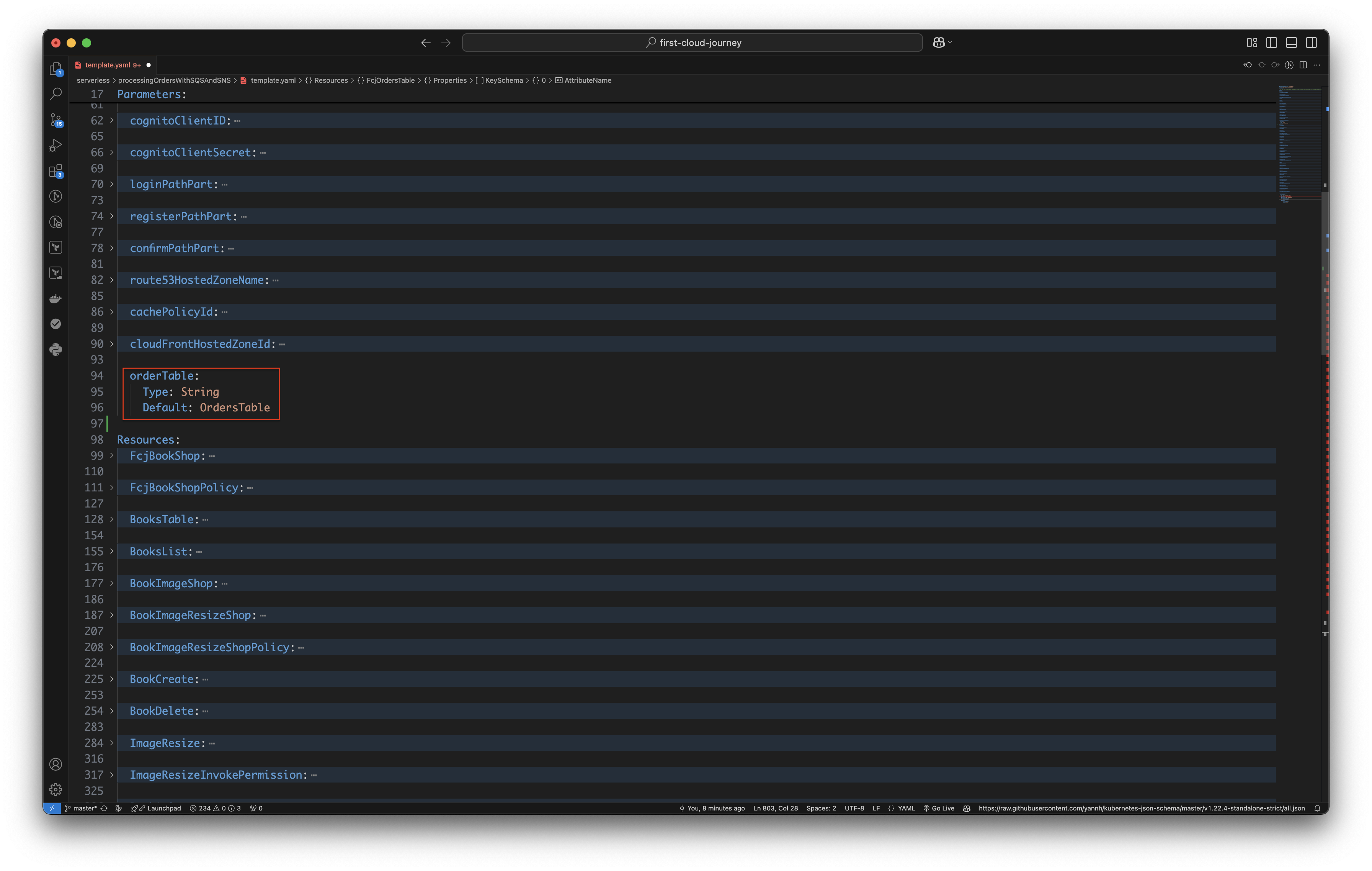This screenshot has height=871, width=1372.
Task: Open Customize Layout control
Action: 1251,43
